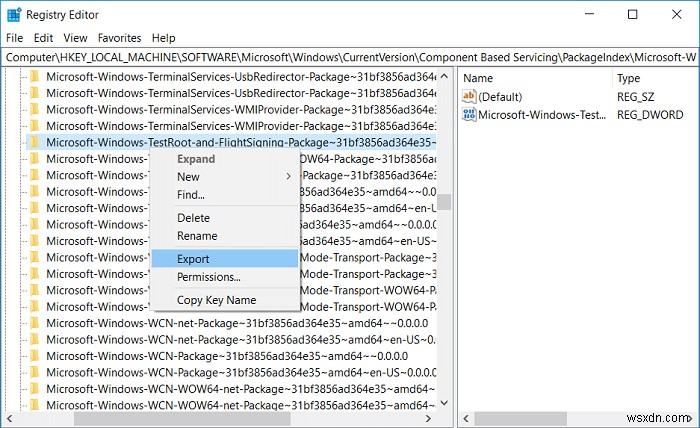Select WCN-Package amd64~~0.0.0.0 key

tap(227, 356)
